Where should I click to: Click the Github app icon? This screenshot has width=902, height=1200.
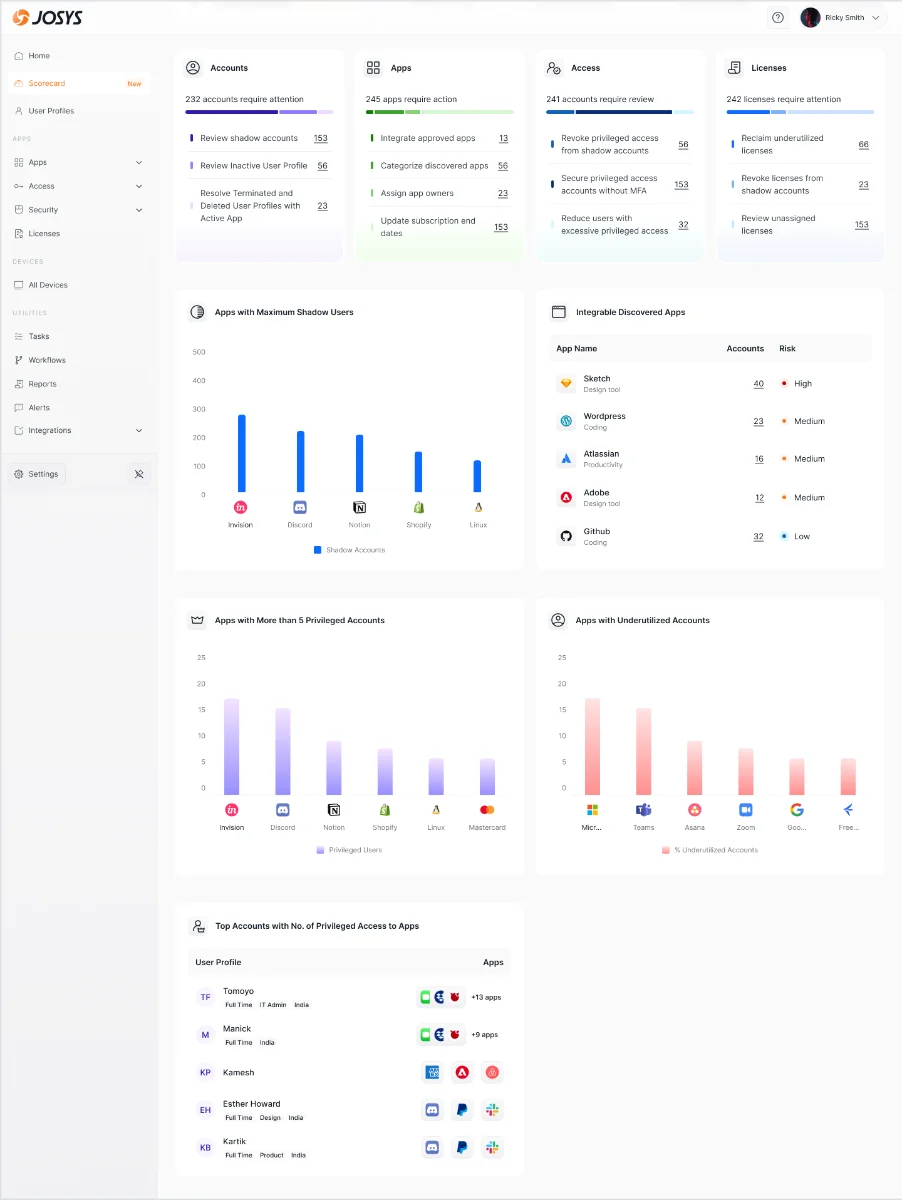tap(565, 536)
